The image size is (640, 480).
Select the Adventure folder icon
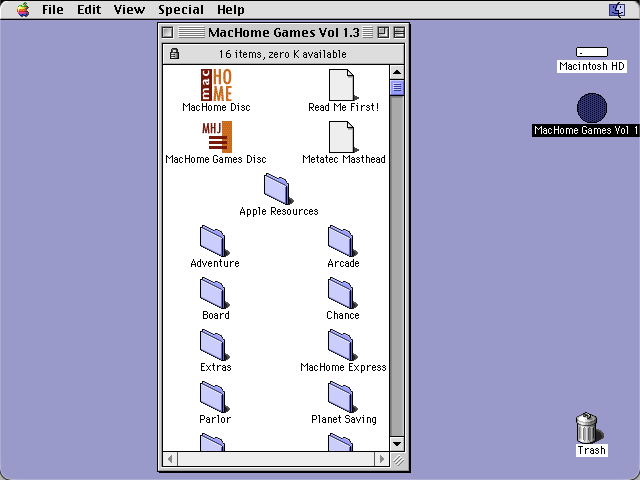[215, 241]
